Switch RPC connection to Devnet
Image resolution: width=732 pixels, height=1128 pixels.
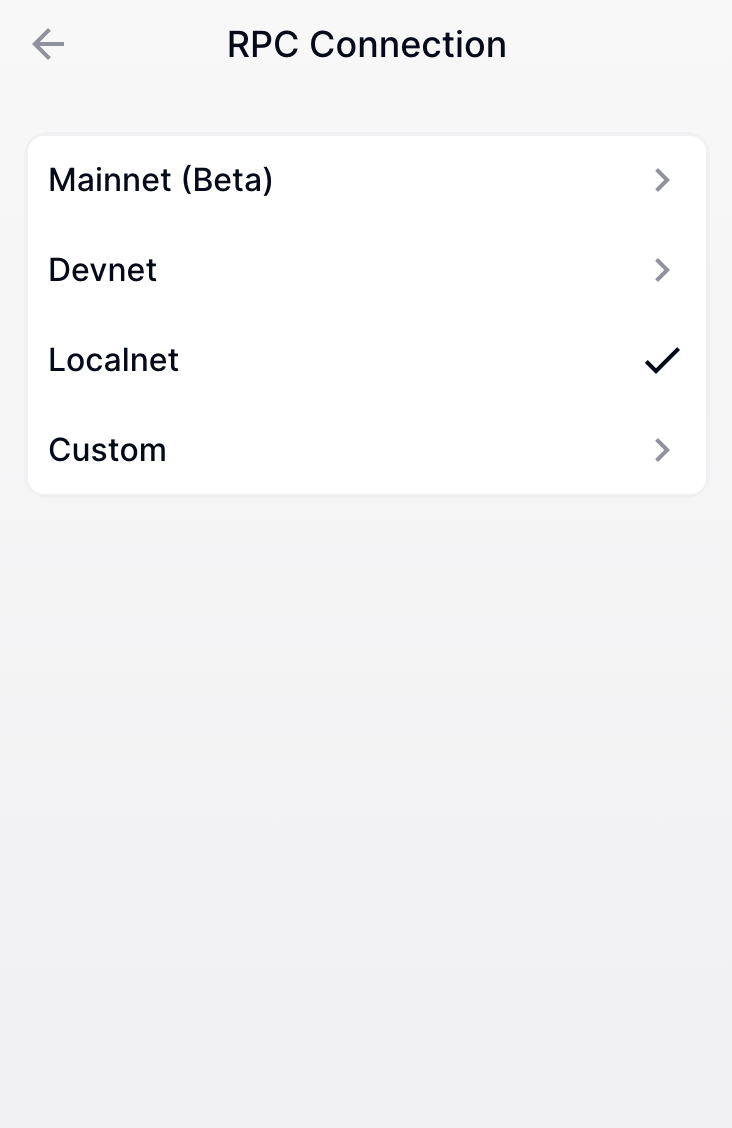tap(366, 270)
